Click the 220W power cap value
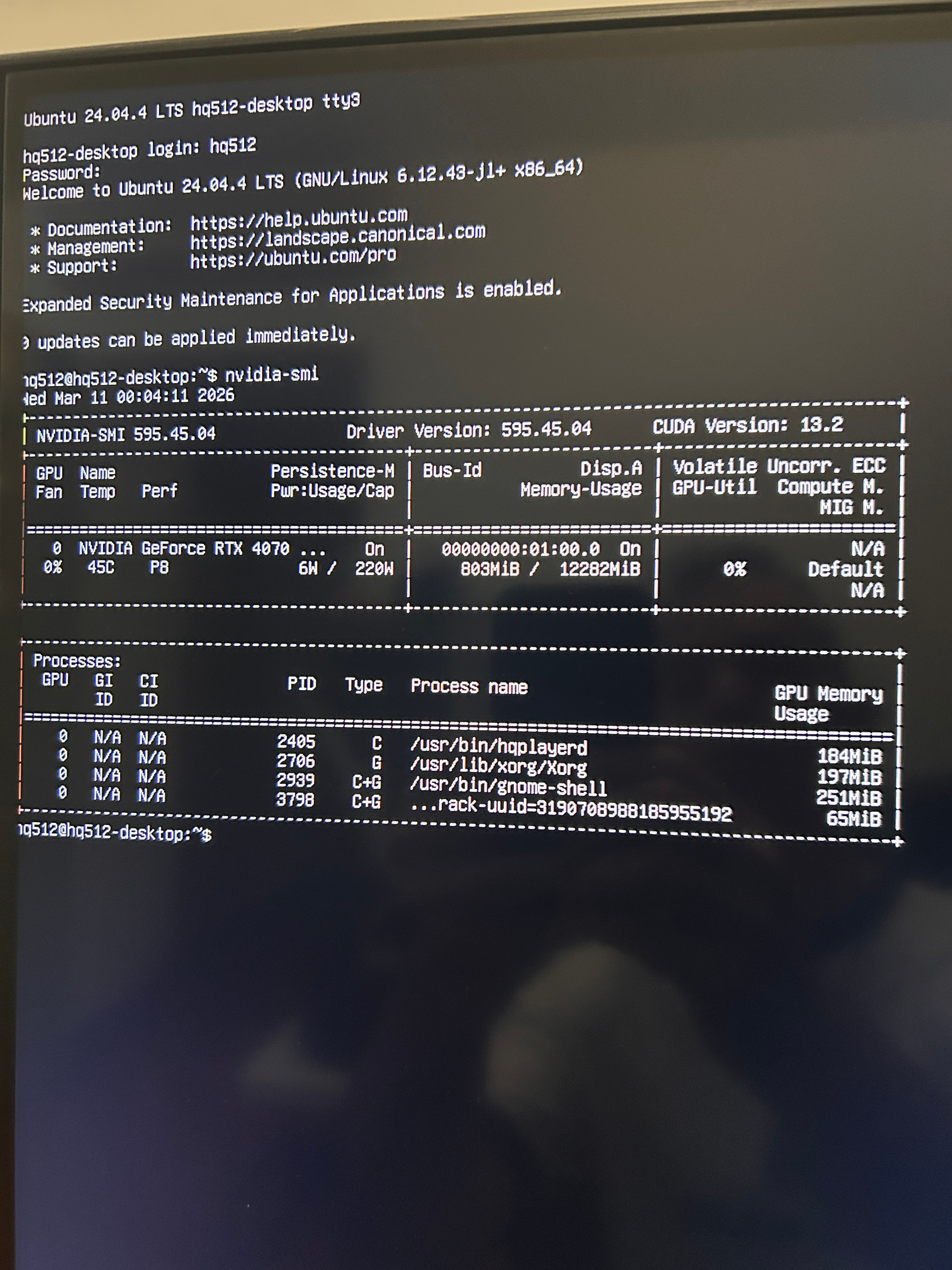The height and width of the screenshot is (1270, 952). [373, 569]
